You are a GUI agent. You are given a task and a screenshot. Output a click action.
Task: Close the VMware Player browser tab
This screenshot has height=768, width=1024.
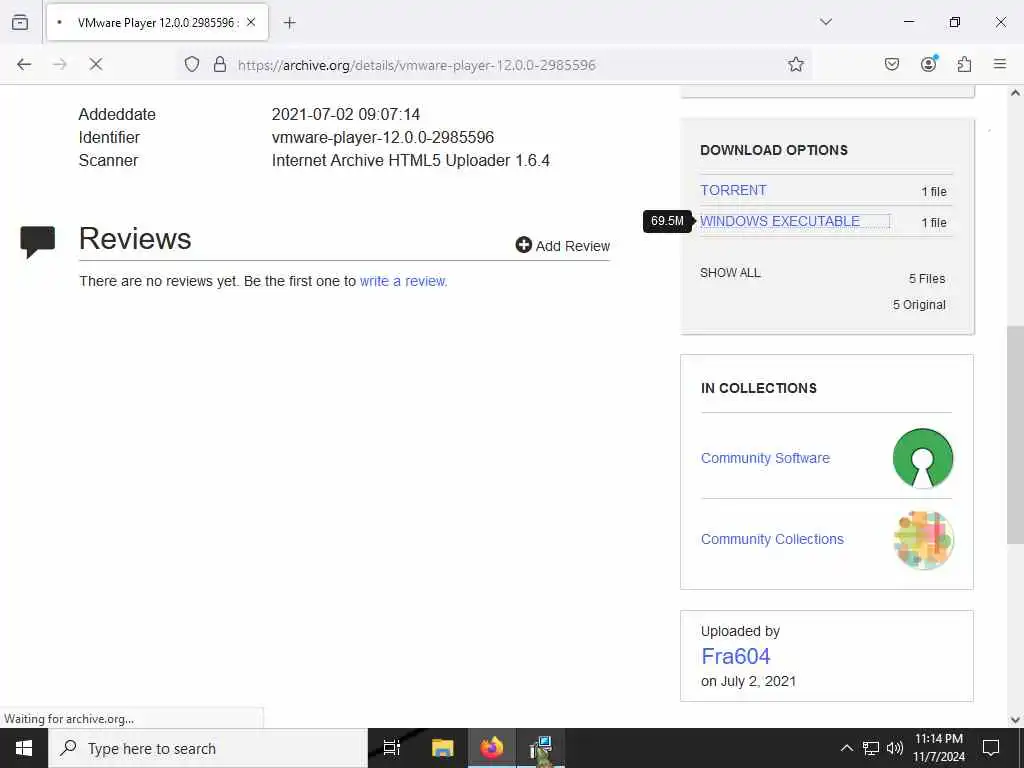pos(251,22)
